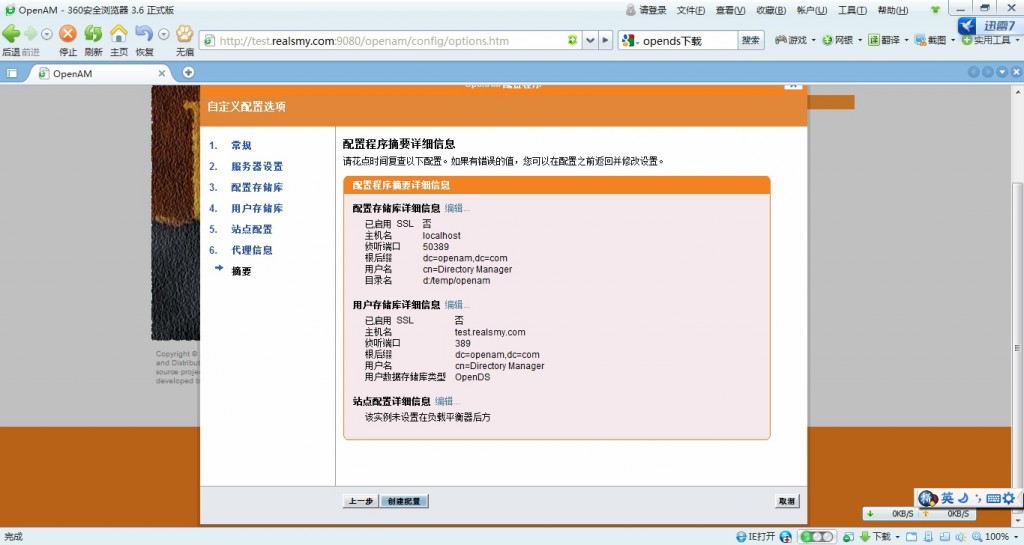Click the IME moon icon

(963, 498)
